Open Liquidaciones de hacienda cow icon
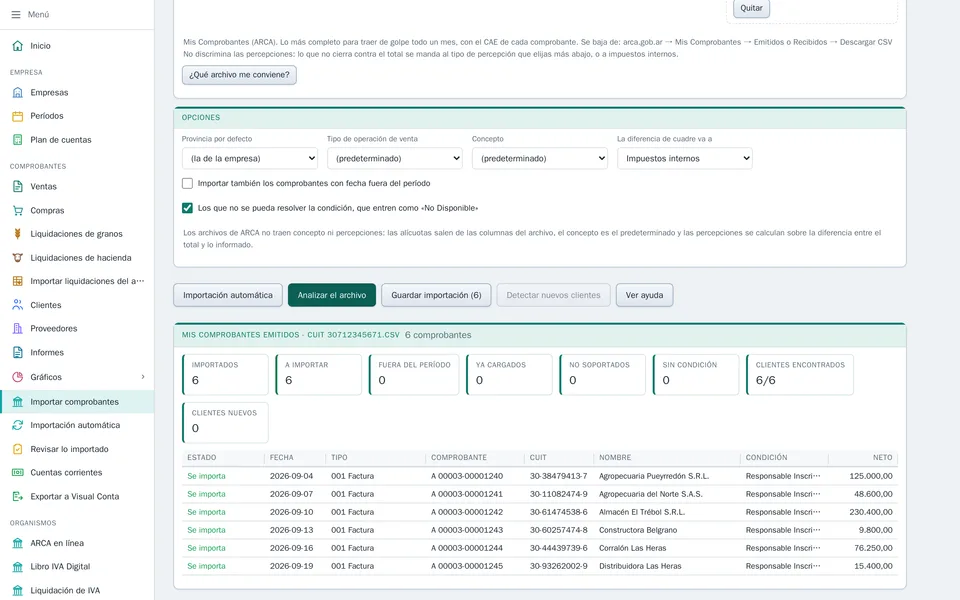 pos(18,258)
